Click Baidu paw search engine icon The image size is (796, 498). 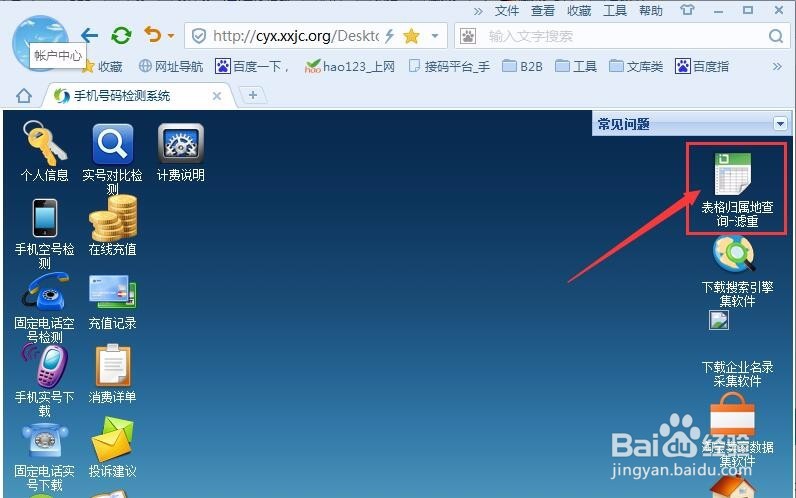(x=468, y=36)
